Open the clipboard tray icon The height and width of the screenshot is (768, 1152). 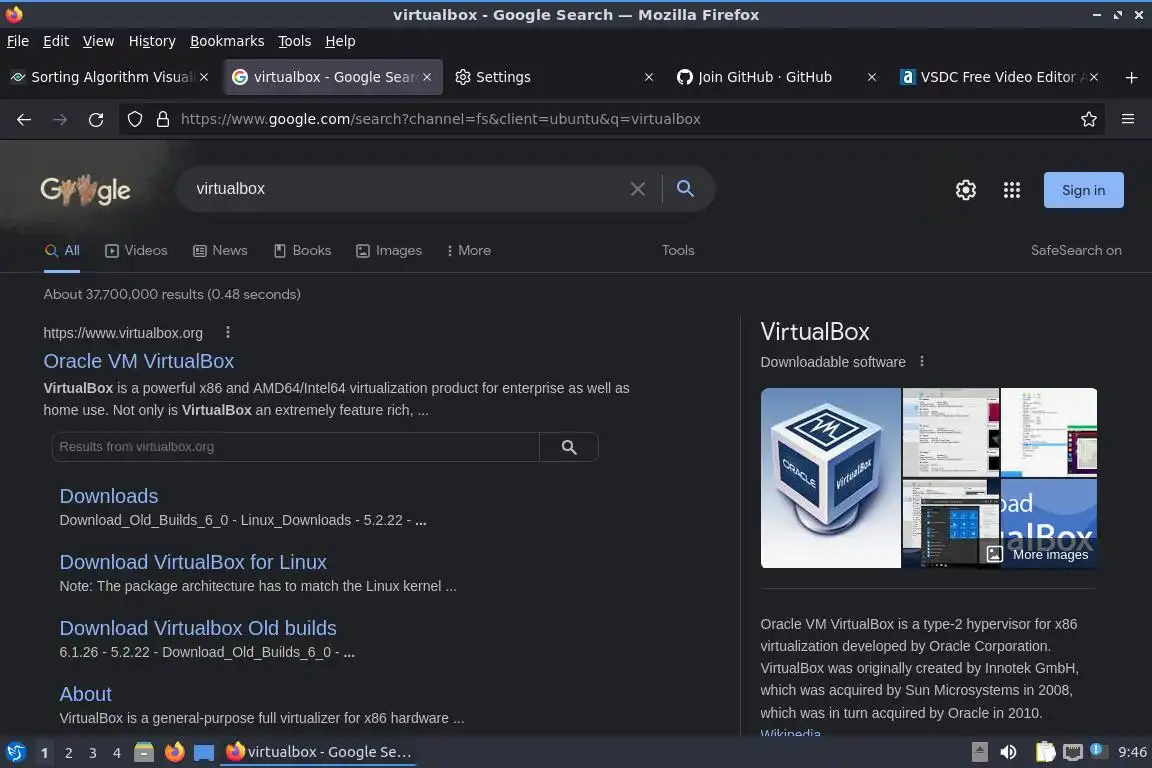click(1045, 752)
